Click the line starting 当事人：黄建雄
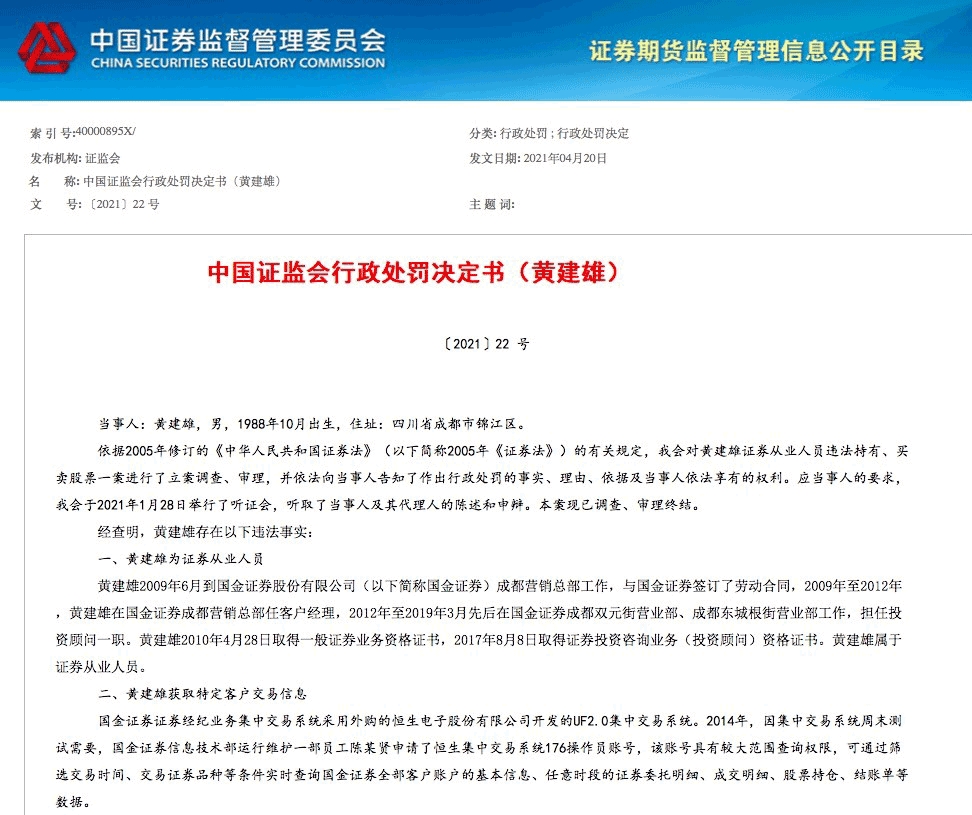The width and height of the screenshot is (972, 815). (x=313, y=424)
